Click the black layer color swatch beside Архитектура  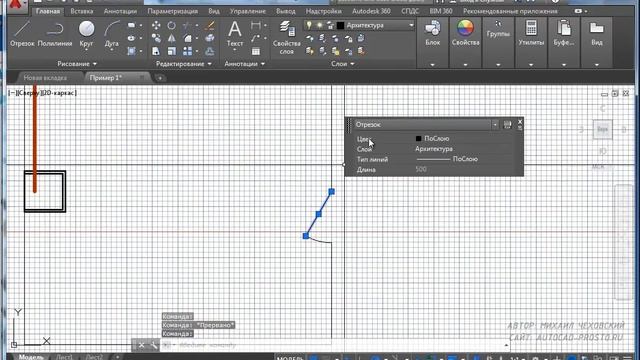click(340, 25)
